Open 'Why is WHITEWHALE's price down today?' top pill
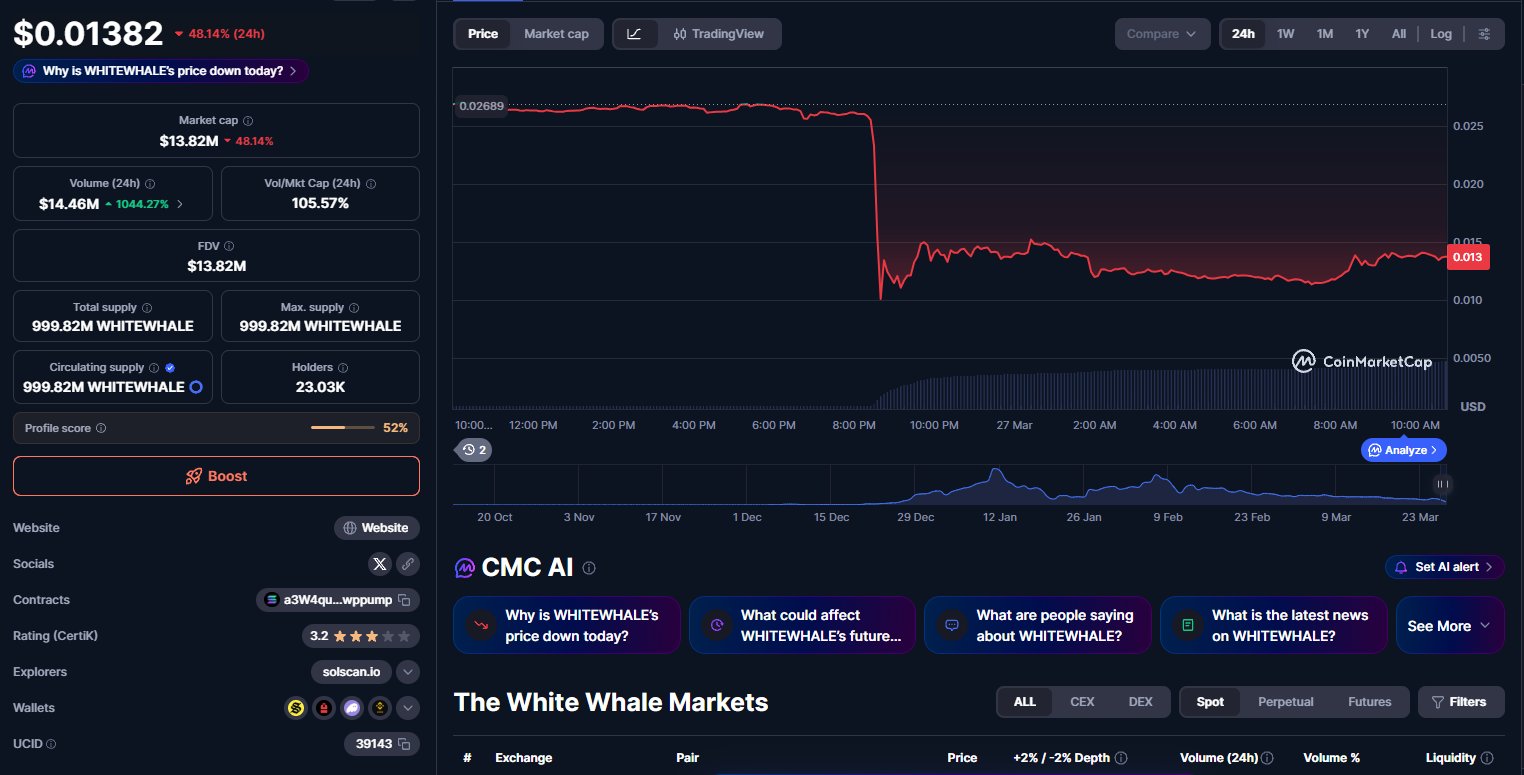The width and height of the screenshot is (1524, 775). [161, 71]
